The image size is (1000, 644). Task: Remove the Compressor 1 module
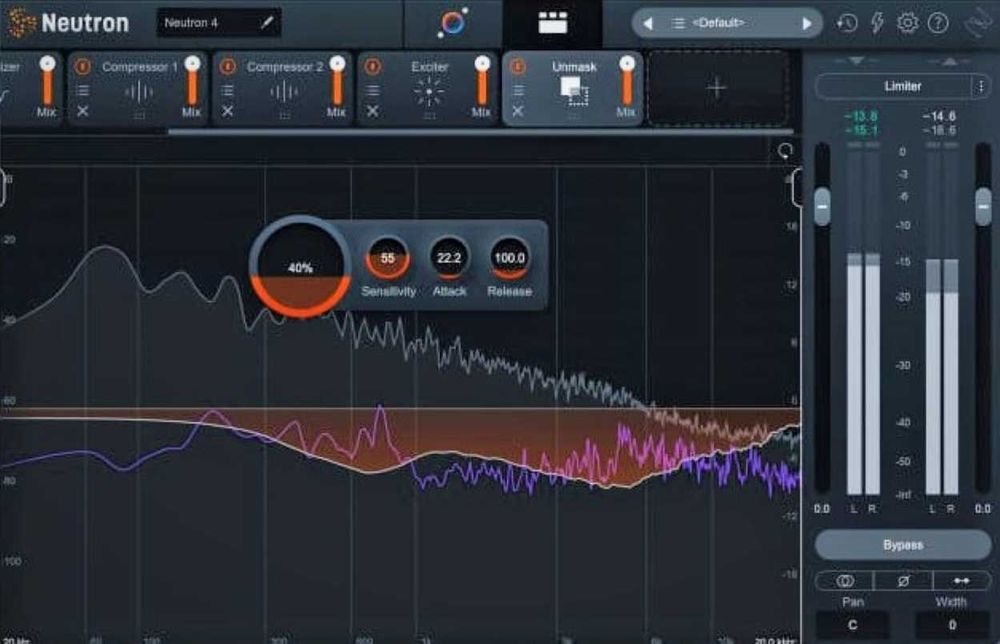[x=82, y=111]
